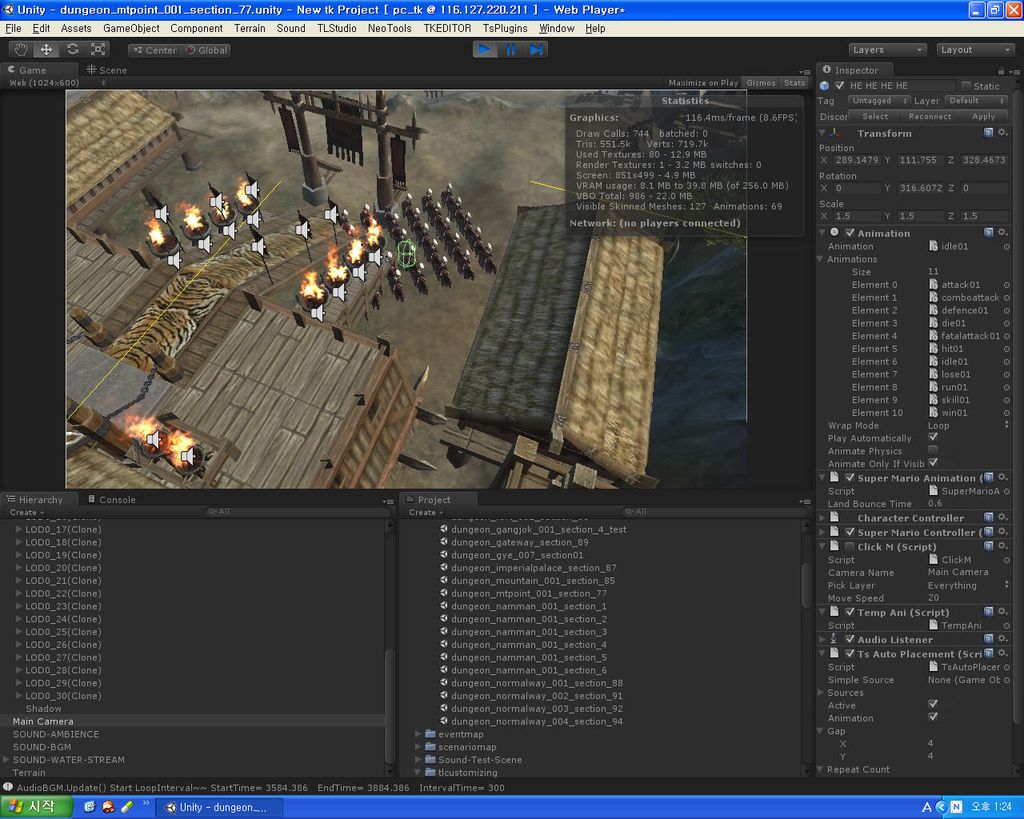
Task: Switch to the Console tab
Action: 111,500
